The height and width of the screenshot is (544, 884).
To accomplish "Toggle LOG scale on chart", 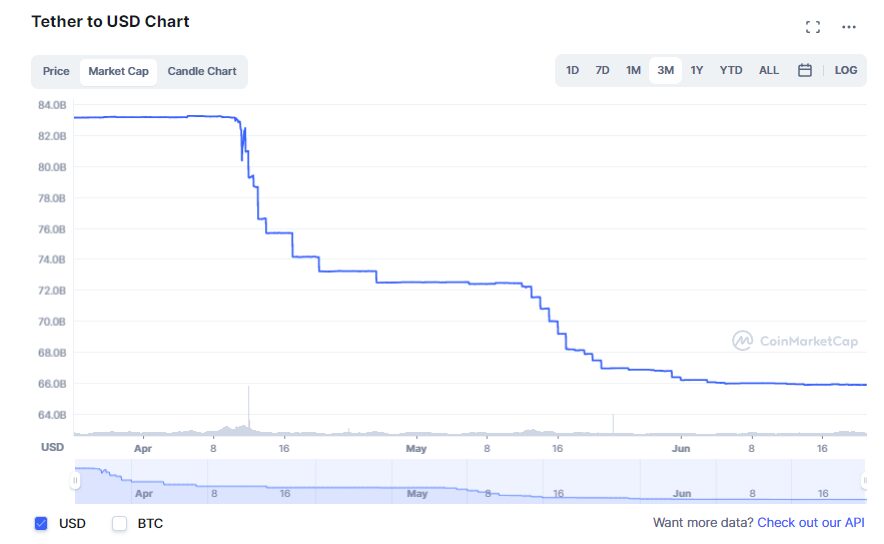I will (x=846, y=70).
